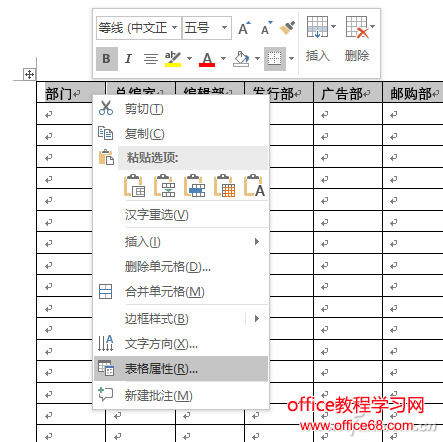
Task: Click the center align icon
Action: 151,59
